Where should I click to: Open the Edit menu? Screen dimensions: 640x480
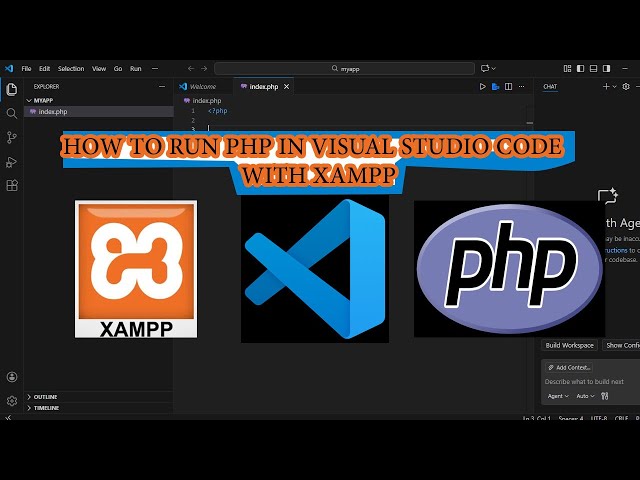tap(44, 69)
